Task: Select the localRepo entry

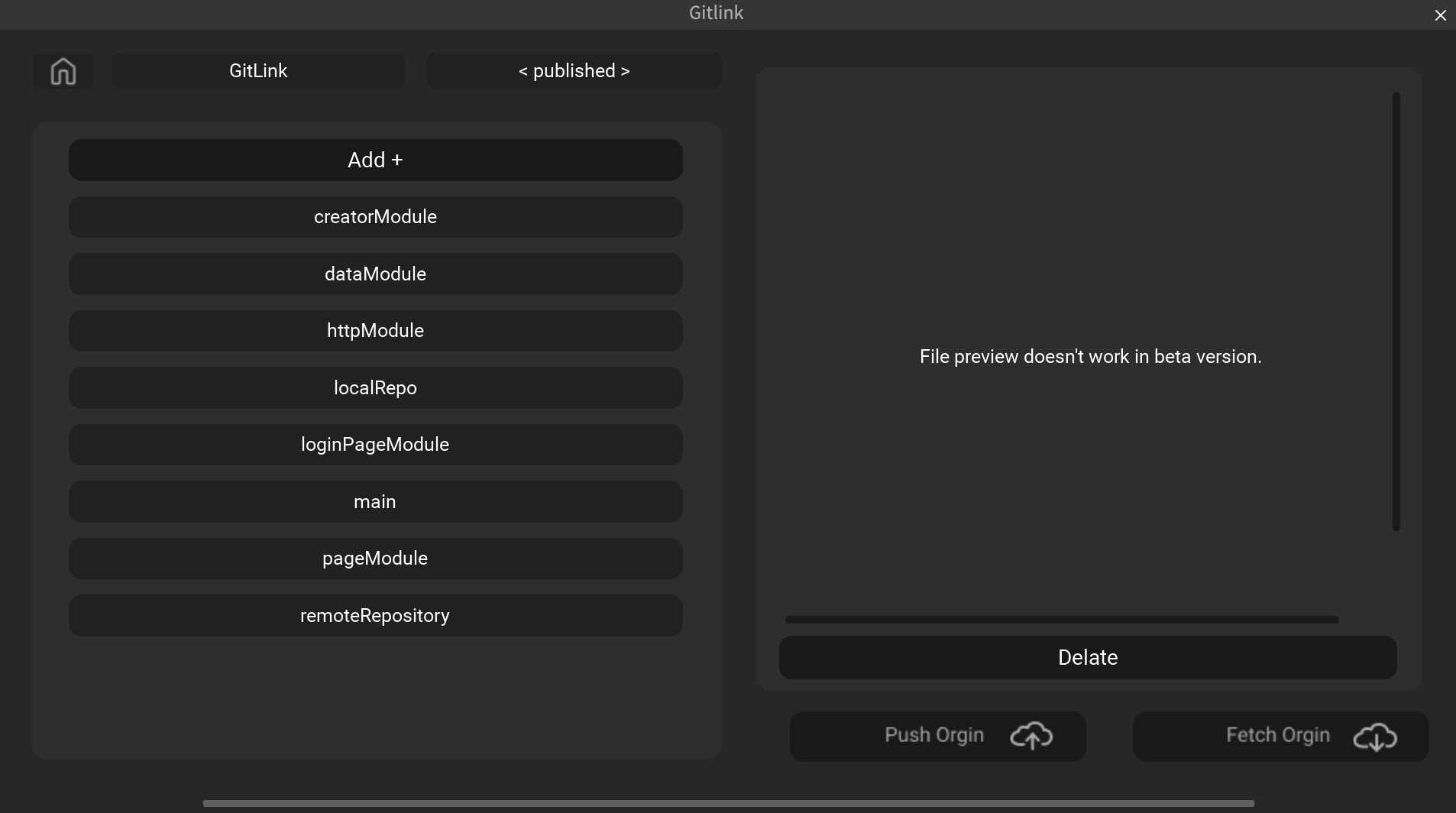Action: (x=375, y=387)
